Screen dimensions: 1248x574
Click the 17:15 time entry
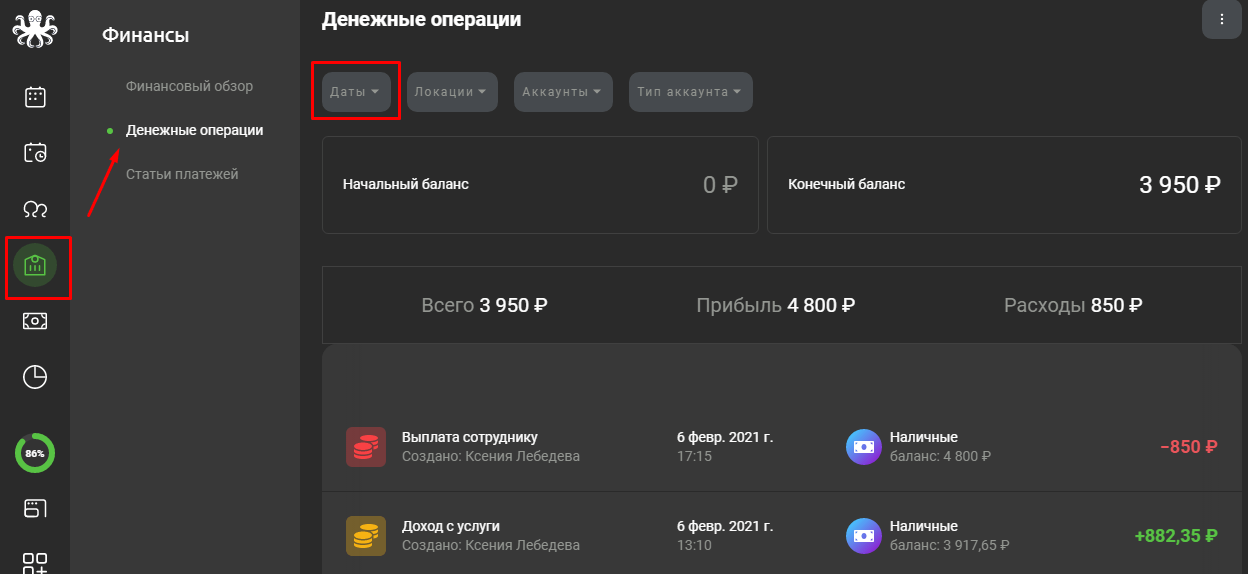coord(694,456)
